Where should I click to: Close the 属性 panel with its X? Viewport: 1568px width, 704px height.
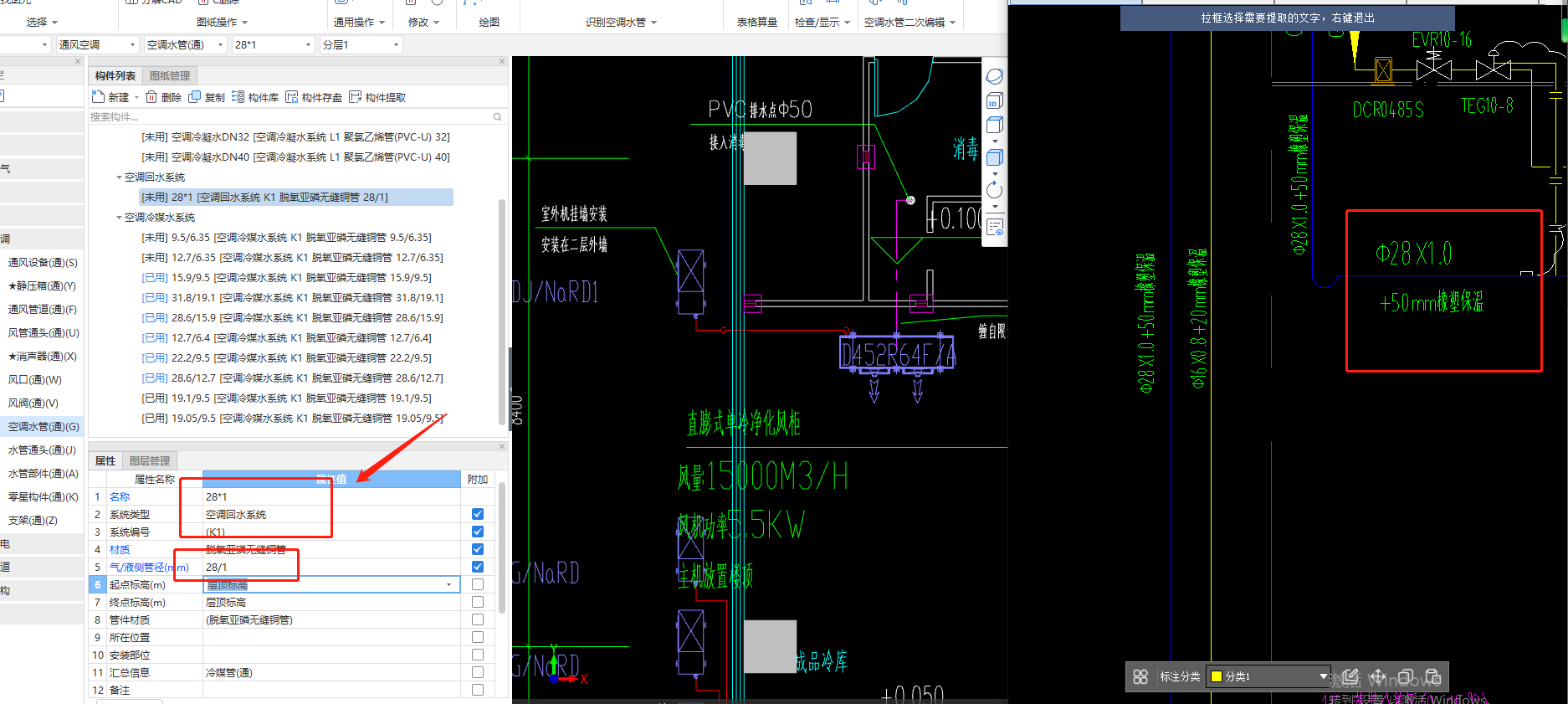(502, 446)
